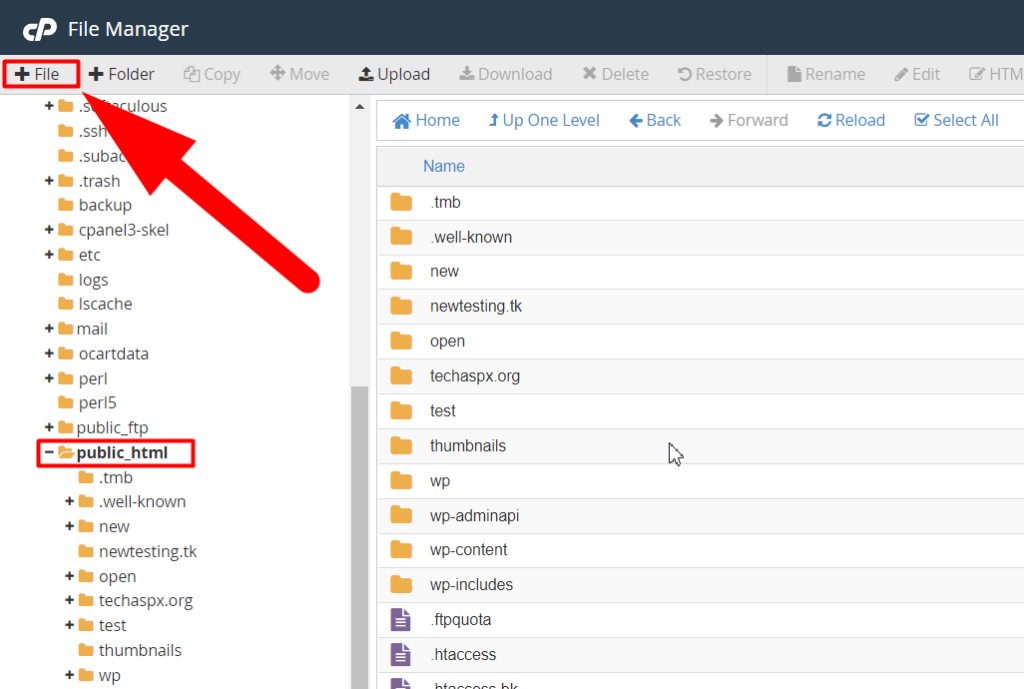Screen dimensions: 1024x689
Task: Select All files in the listing
Action: [x=956, y=120]
